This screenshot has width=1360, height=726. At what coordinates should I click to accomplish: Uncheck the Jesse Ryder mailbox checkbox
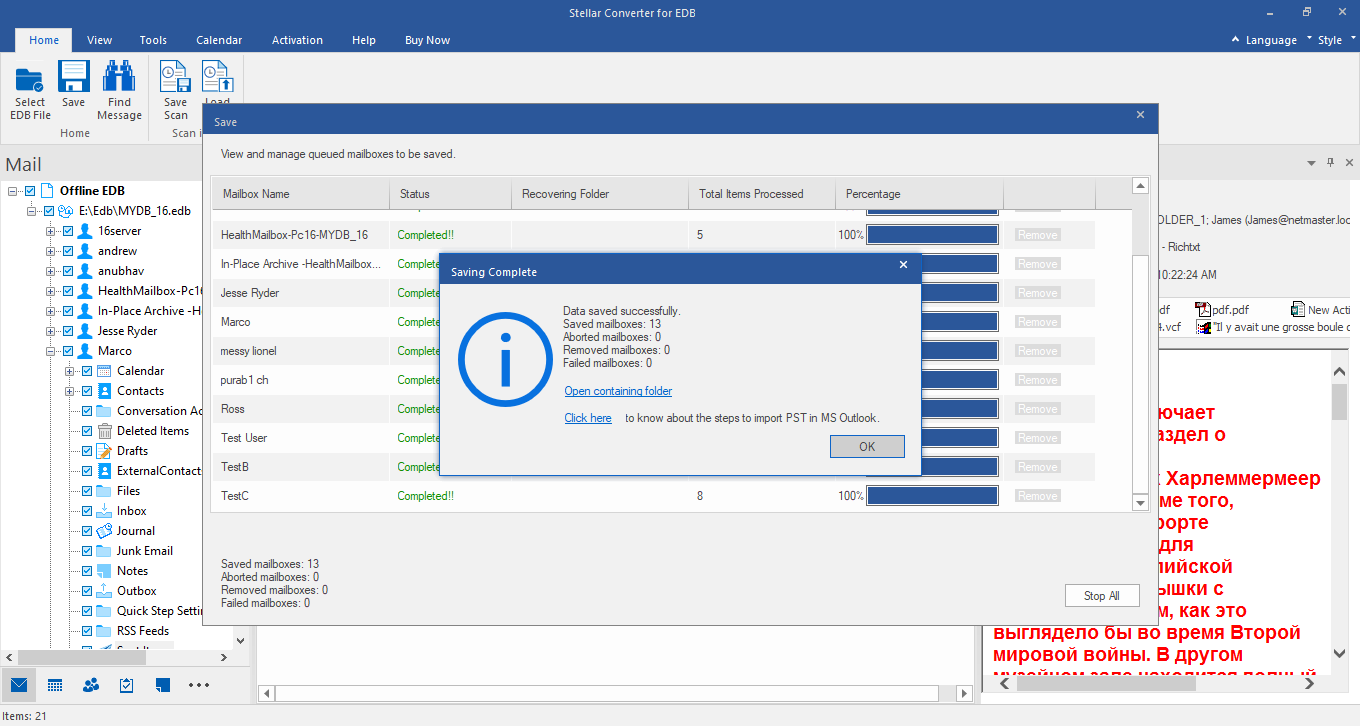67,331
